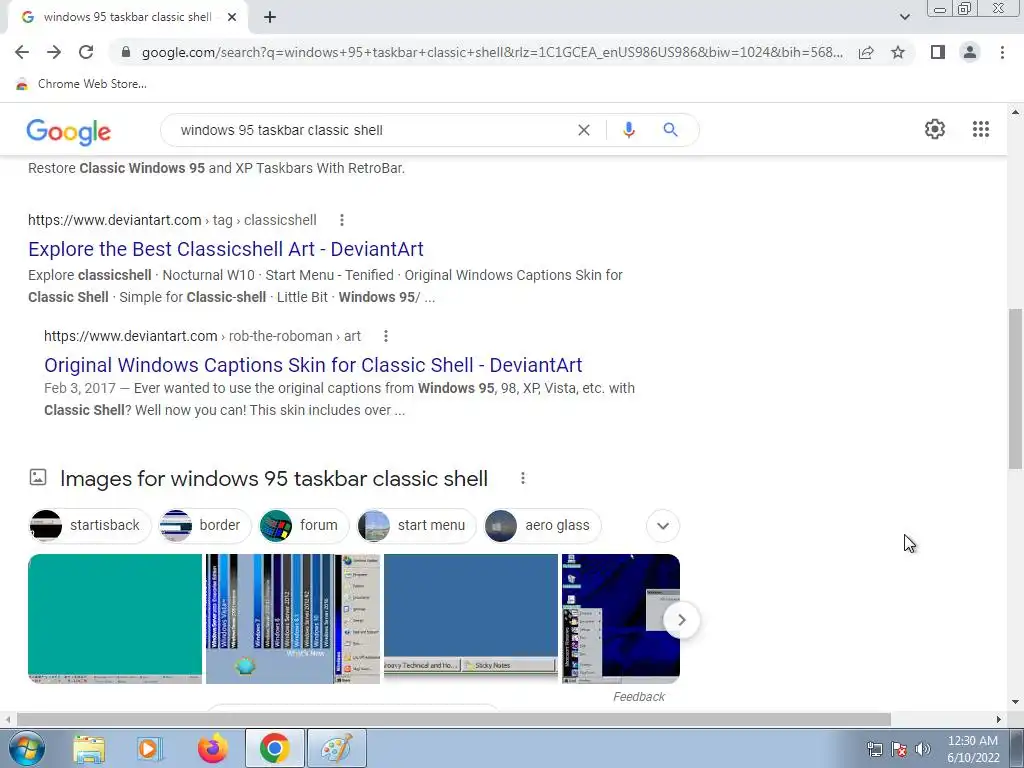Toggle the browser side panel
The width and height of the screenshot is (1024, 768).
pos(938,52)
